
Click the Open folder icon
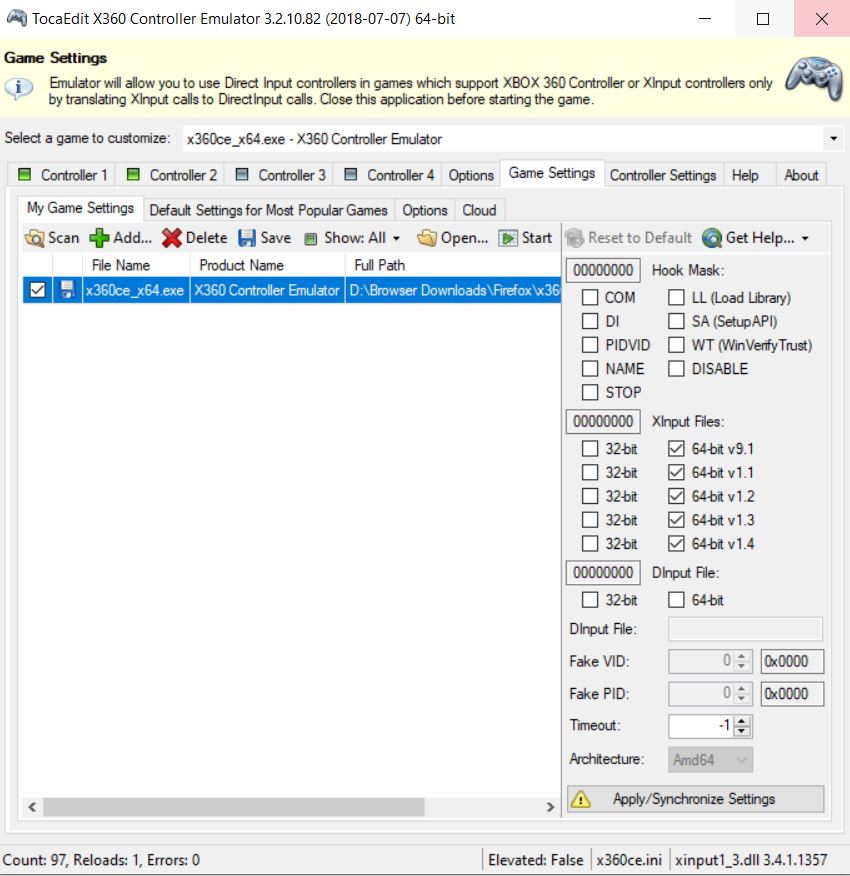pos(427,238)
